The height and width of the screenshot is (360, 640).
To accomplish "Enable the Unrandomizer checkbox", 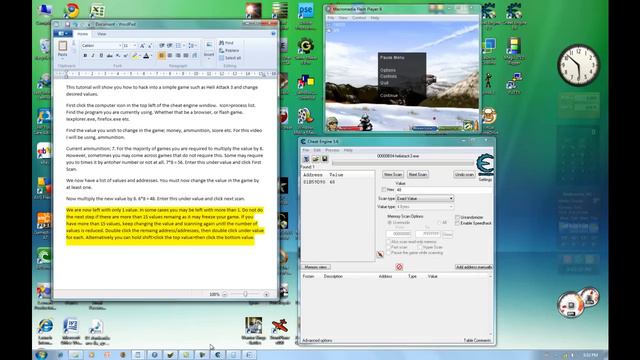I will [458, 218].
